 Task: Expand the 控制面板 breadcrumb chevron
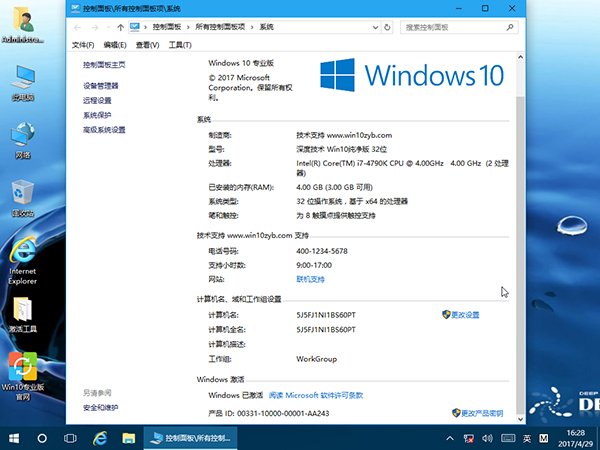(x=187, y=27)
